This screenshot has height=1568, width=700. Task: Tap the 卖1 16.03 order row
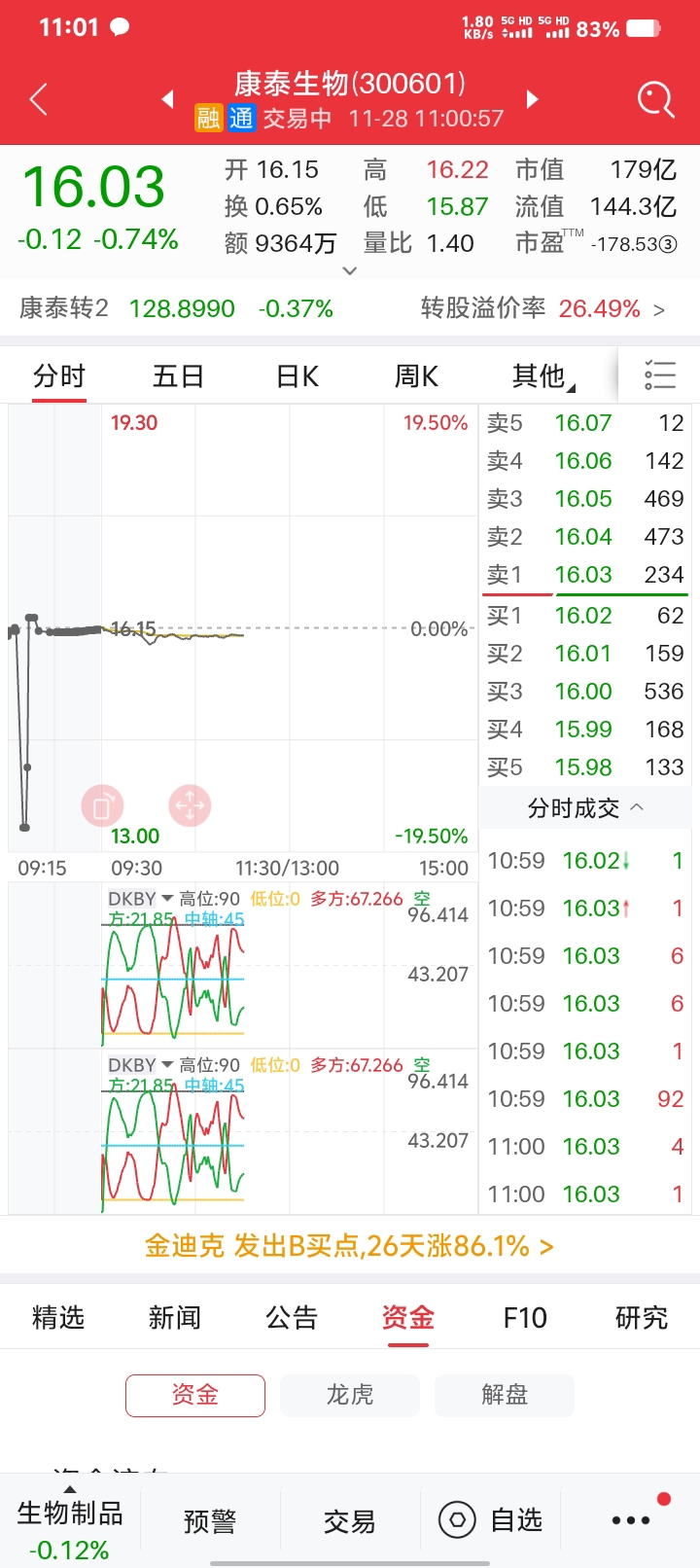[585, 575]
